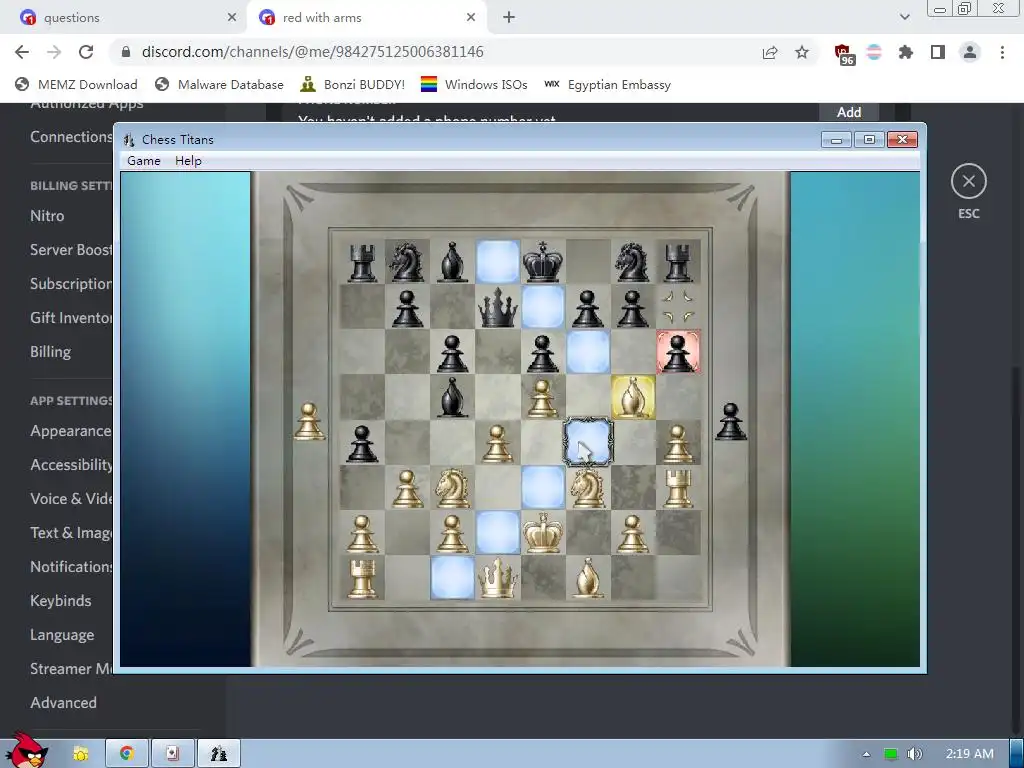The width and height of the screenshot is (1024, 768).
Task: Reload the current page
Action: pos(86,52)
